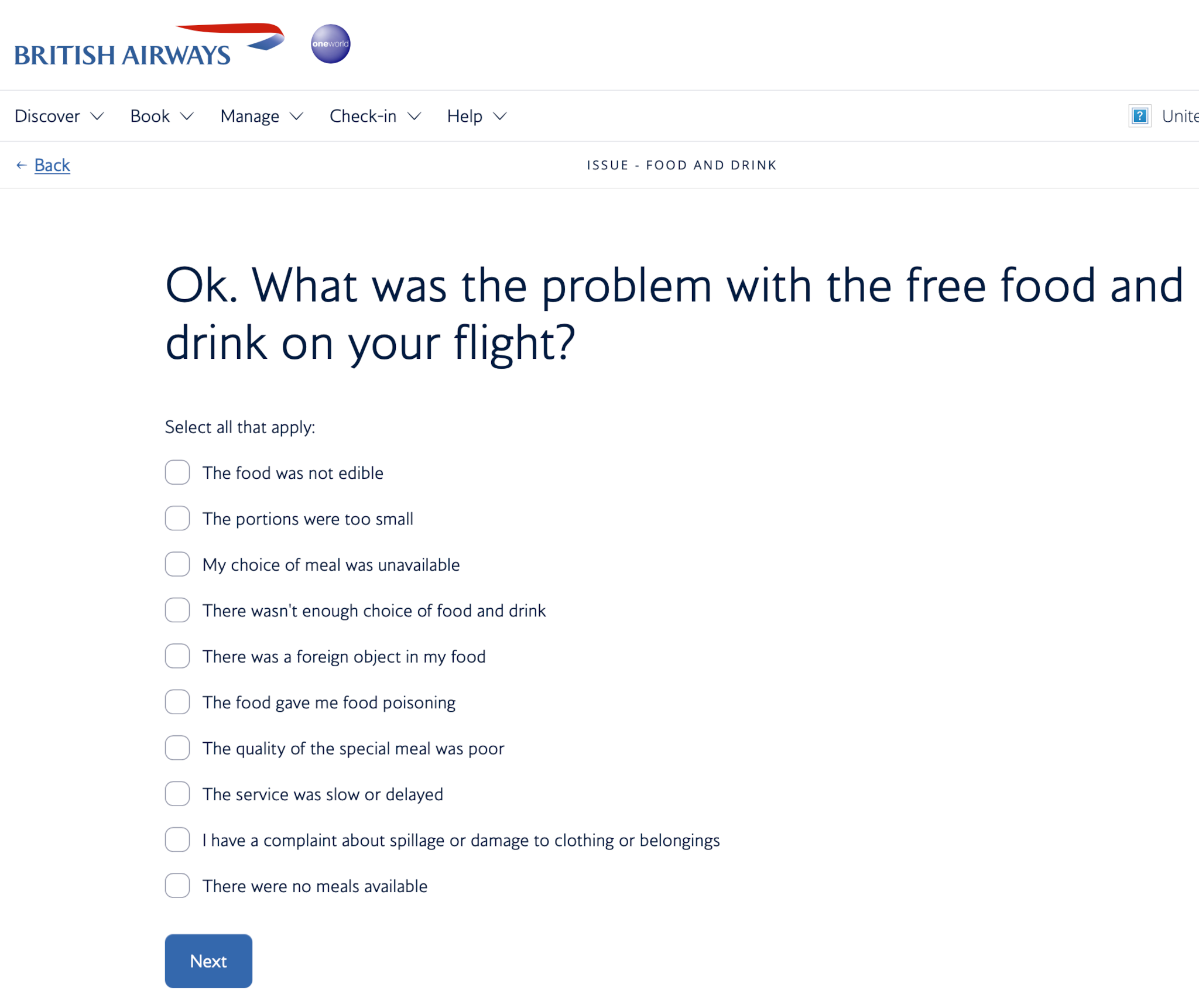Open the Discover menu

coord(47,116)
